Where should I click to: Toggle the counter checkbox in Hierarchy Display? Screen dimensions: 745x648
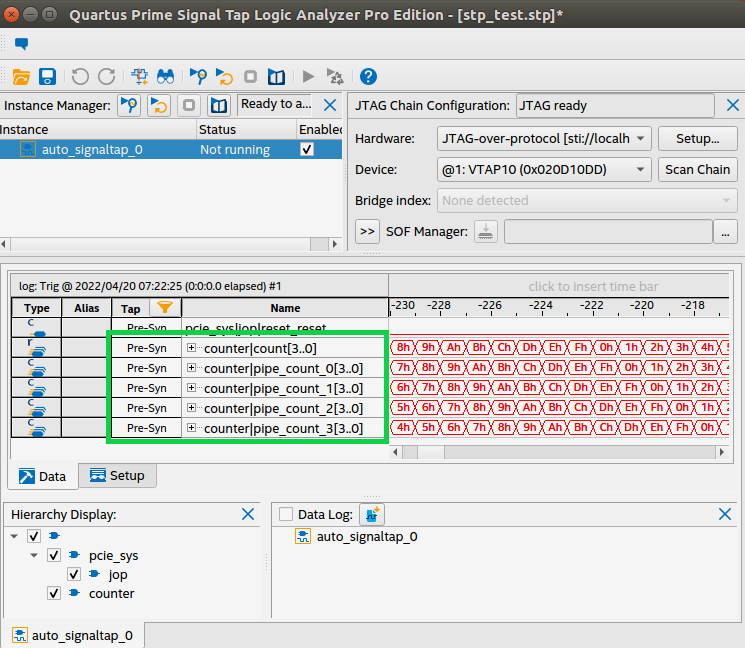(x=55, y=594)
